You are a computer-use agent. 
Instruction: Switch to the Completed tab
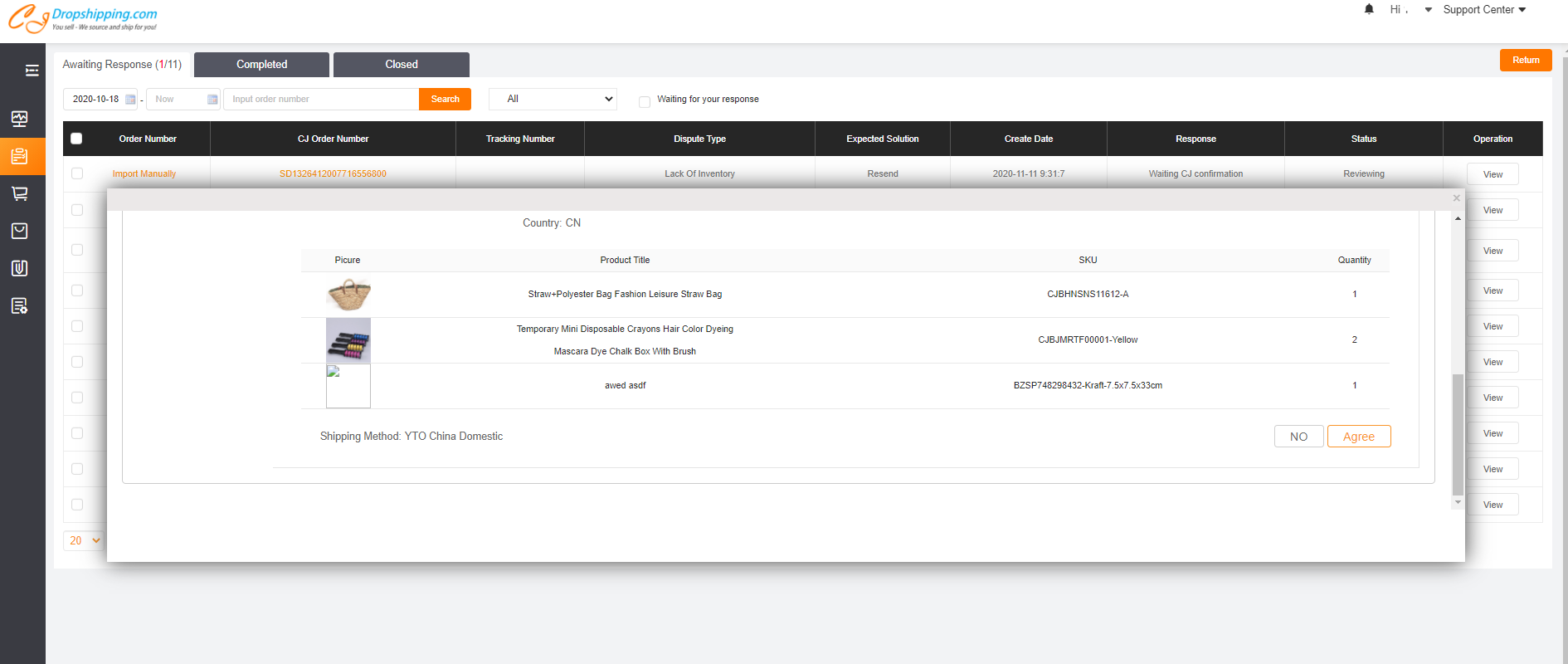pyautogui.click(x=261, y=65)
